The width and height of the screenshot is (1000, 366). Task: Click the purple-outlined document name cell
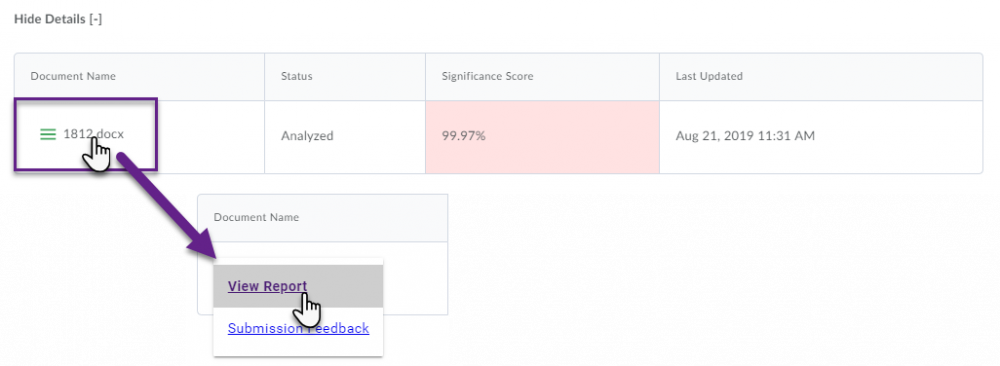pyautogui.click(x=85, y=134)
